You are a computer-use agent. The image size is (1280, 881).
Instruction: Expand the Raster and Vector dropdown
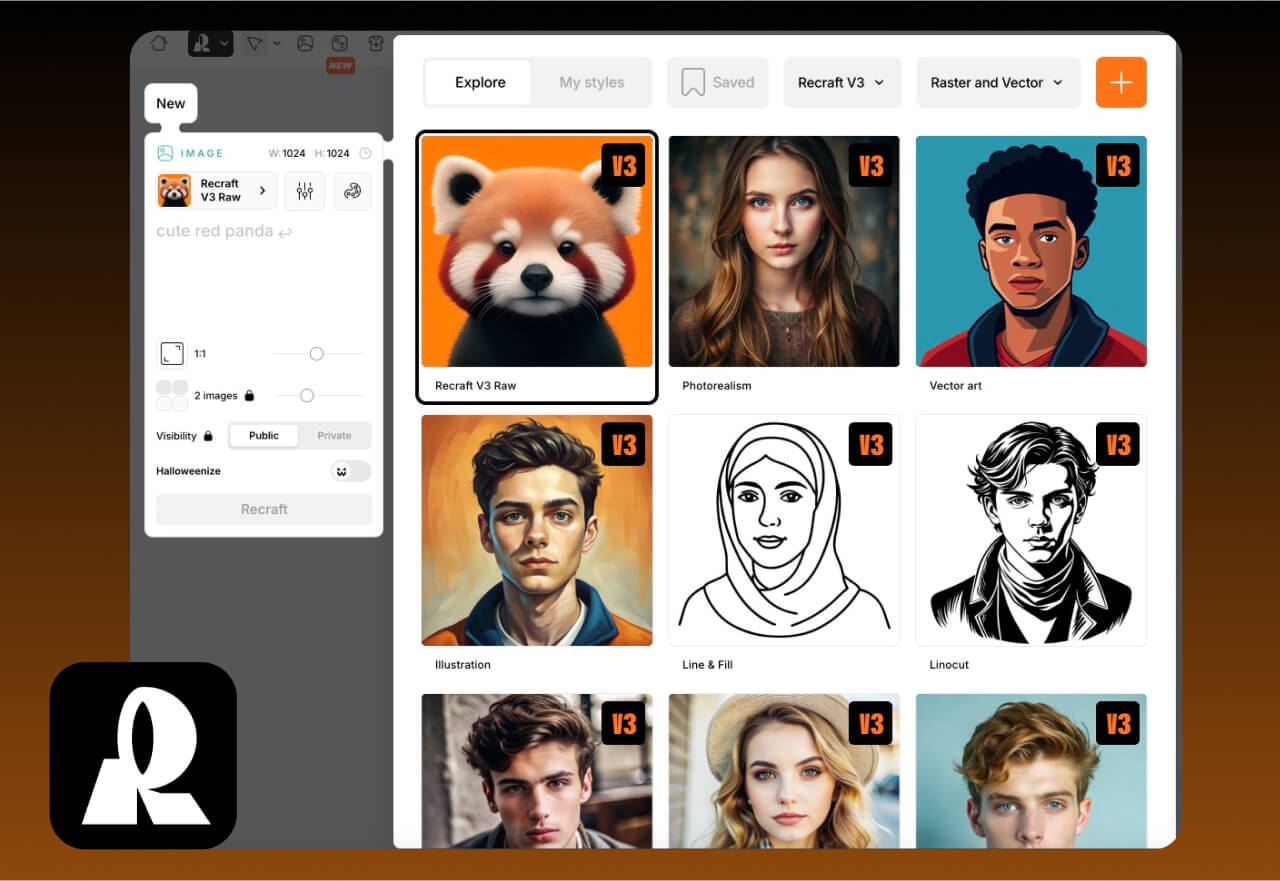point(997,82)
